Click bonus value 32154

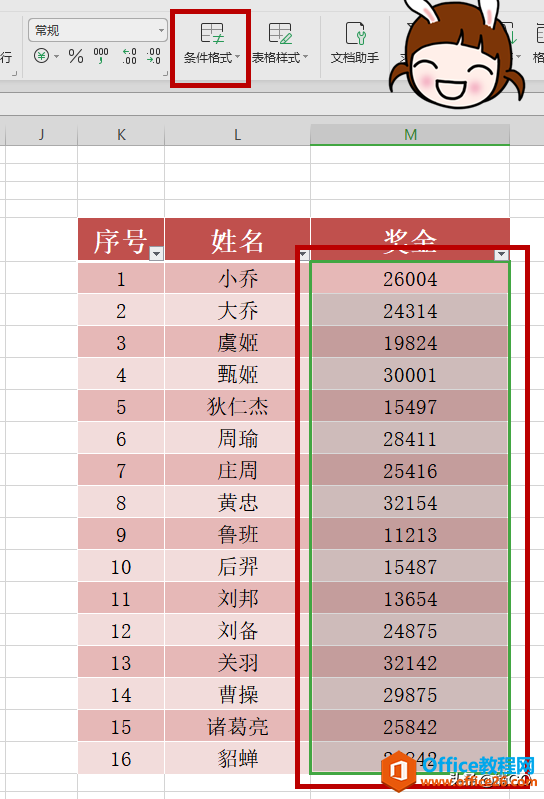click(x=410, y=502)
